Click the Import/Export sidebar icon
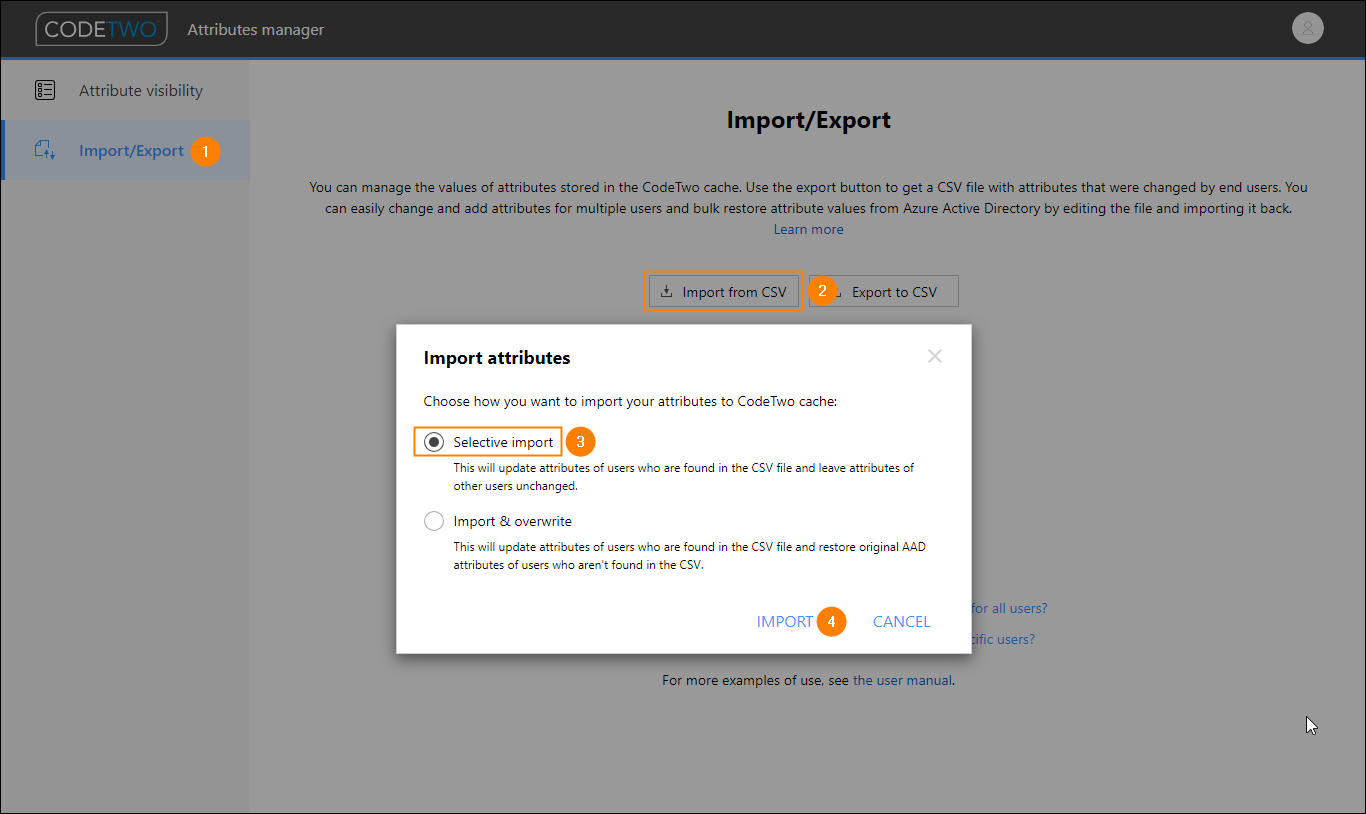This screenshot has height=814, width=1366. click(x=45, y=150)
